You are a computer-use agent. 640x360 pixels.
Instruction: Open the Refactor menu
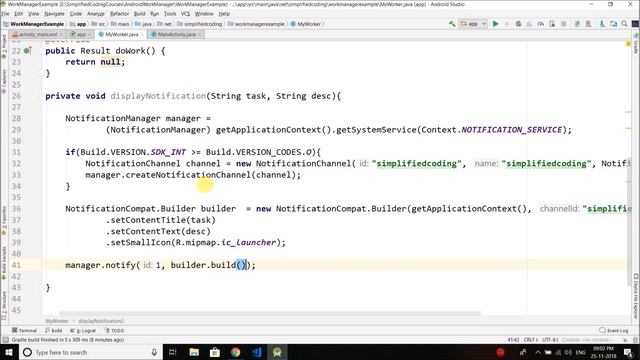[119, 14]
